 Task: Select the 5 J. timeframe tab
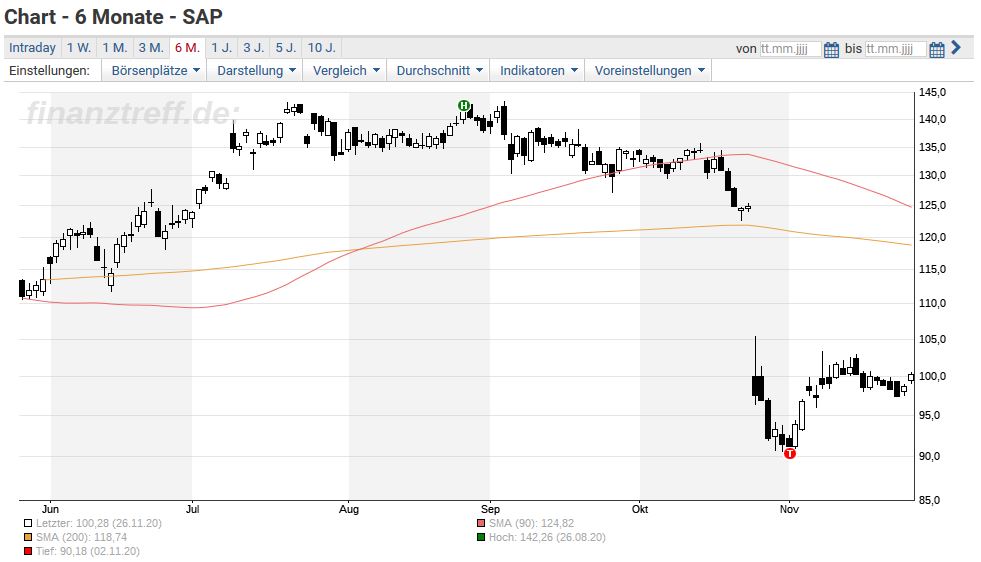(x=286, y=48)
